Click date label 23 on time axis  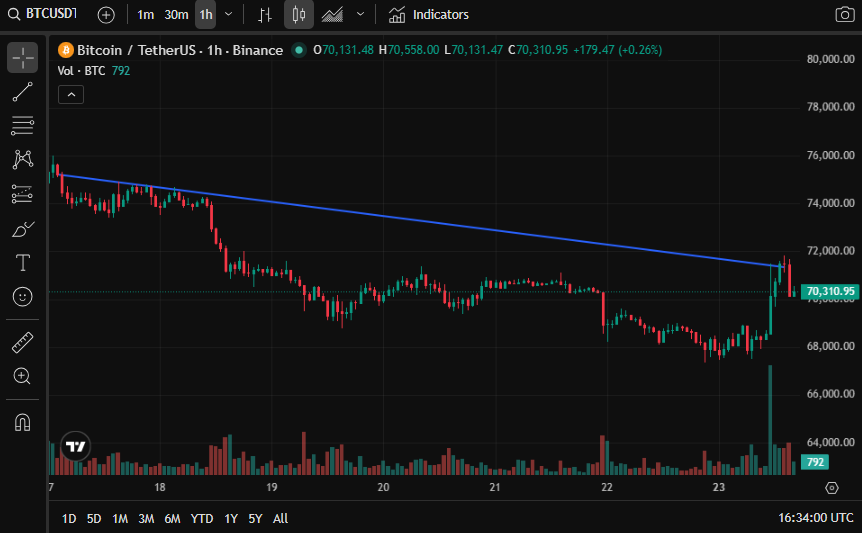coord(719,487)
